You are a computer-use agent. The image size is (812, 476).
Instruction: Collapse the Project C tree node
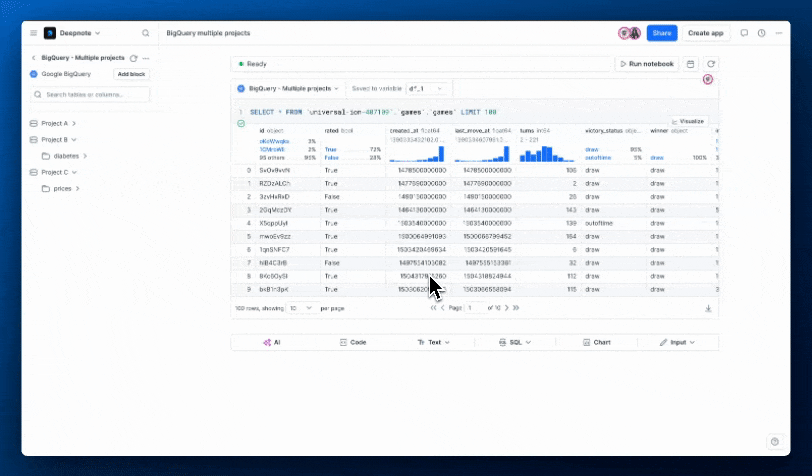click(74, 172)
